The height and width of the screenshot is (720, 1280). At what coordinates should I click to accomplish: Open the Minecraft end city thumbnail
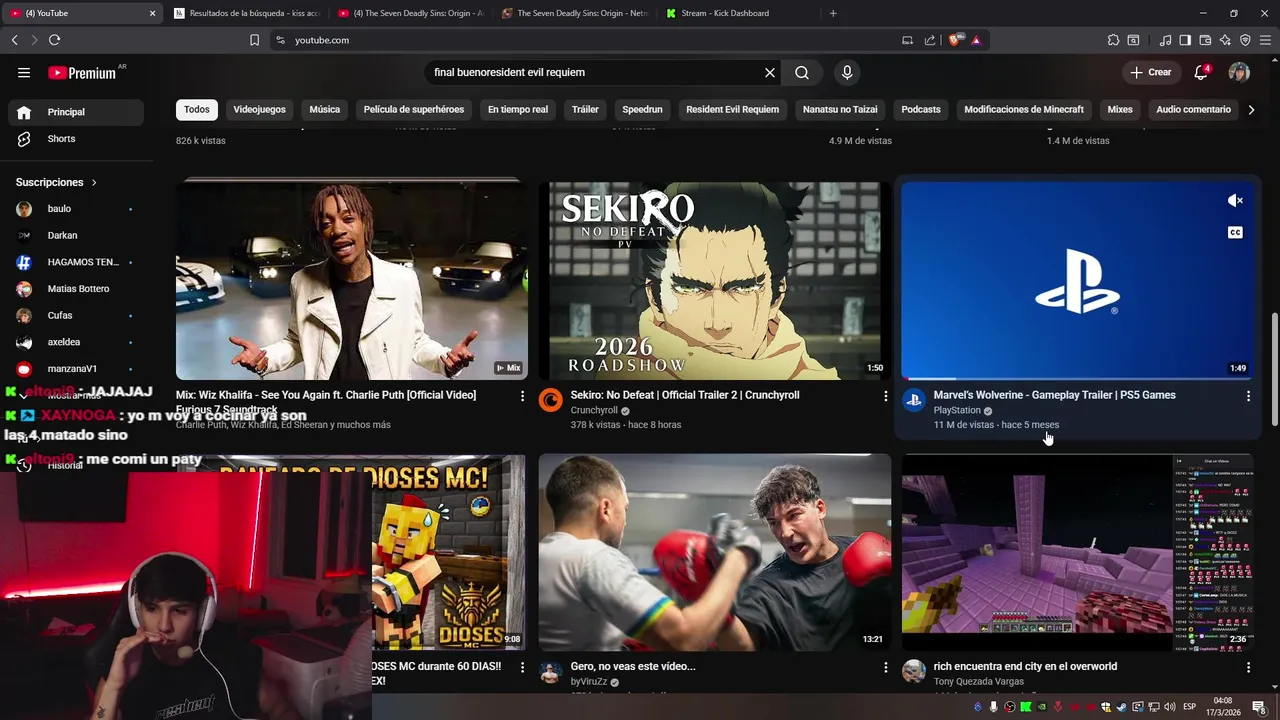[1078, 553]
